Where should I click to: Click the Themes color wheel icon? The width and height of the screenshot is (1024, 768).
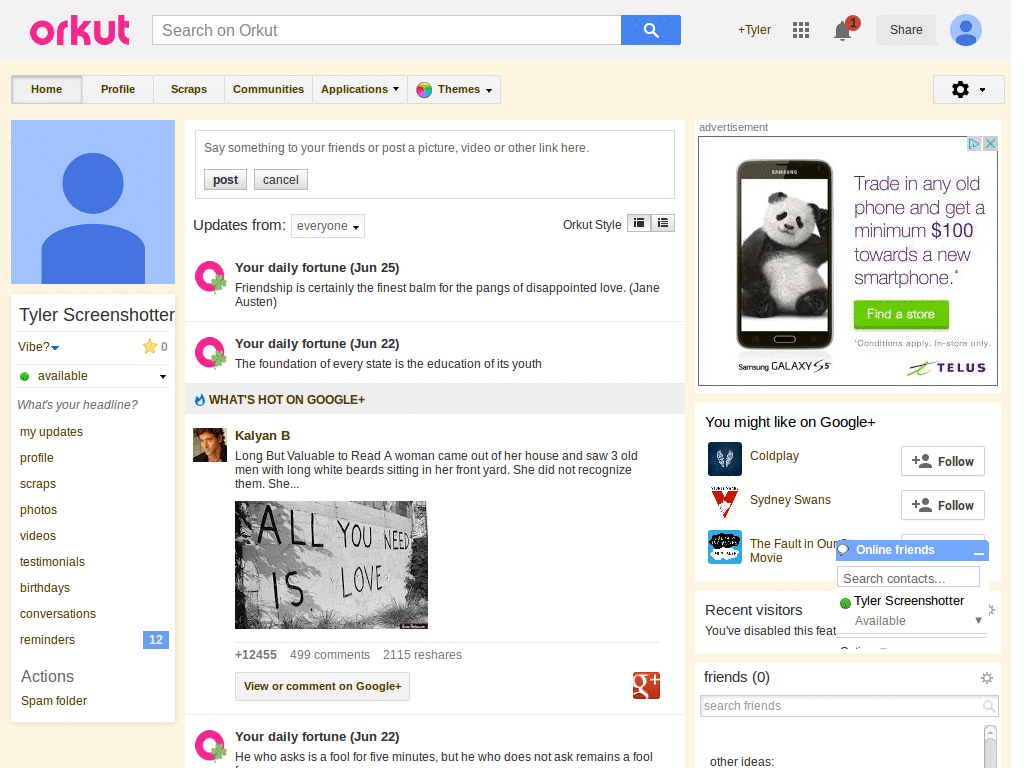point(424,89)
